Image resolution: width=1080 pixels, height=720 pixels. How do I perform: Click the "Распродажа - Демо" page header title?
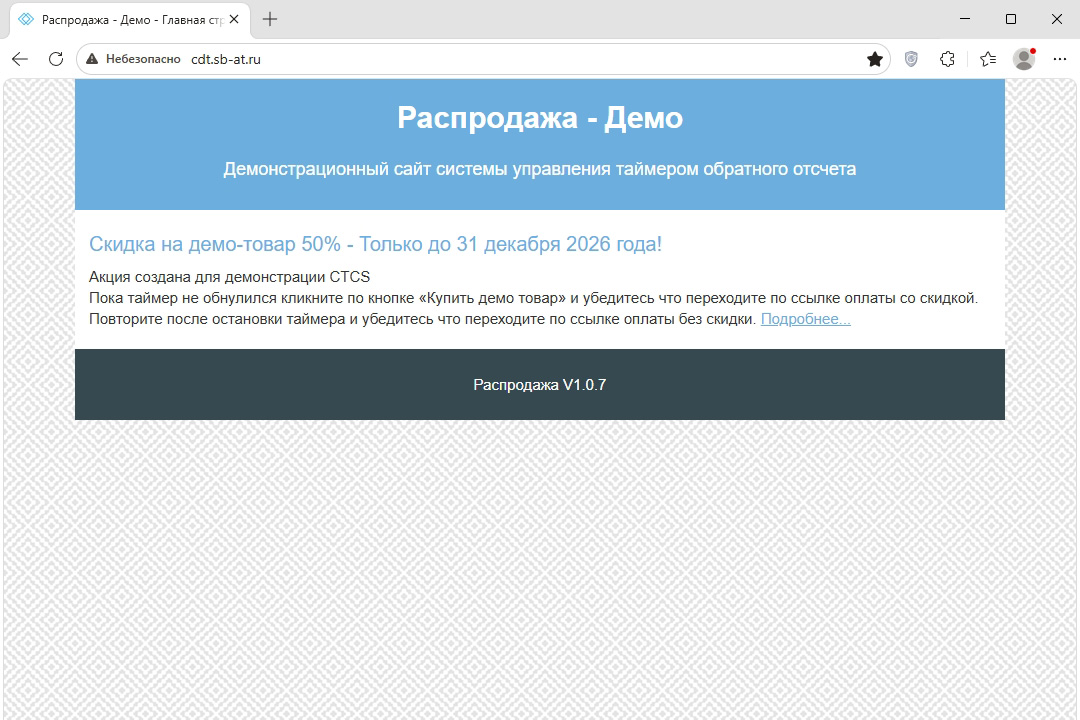540,118
